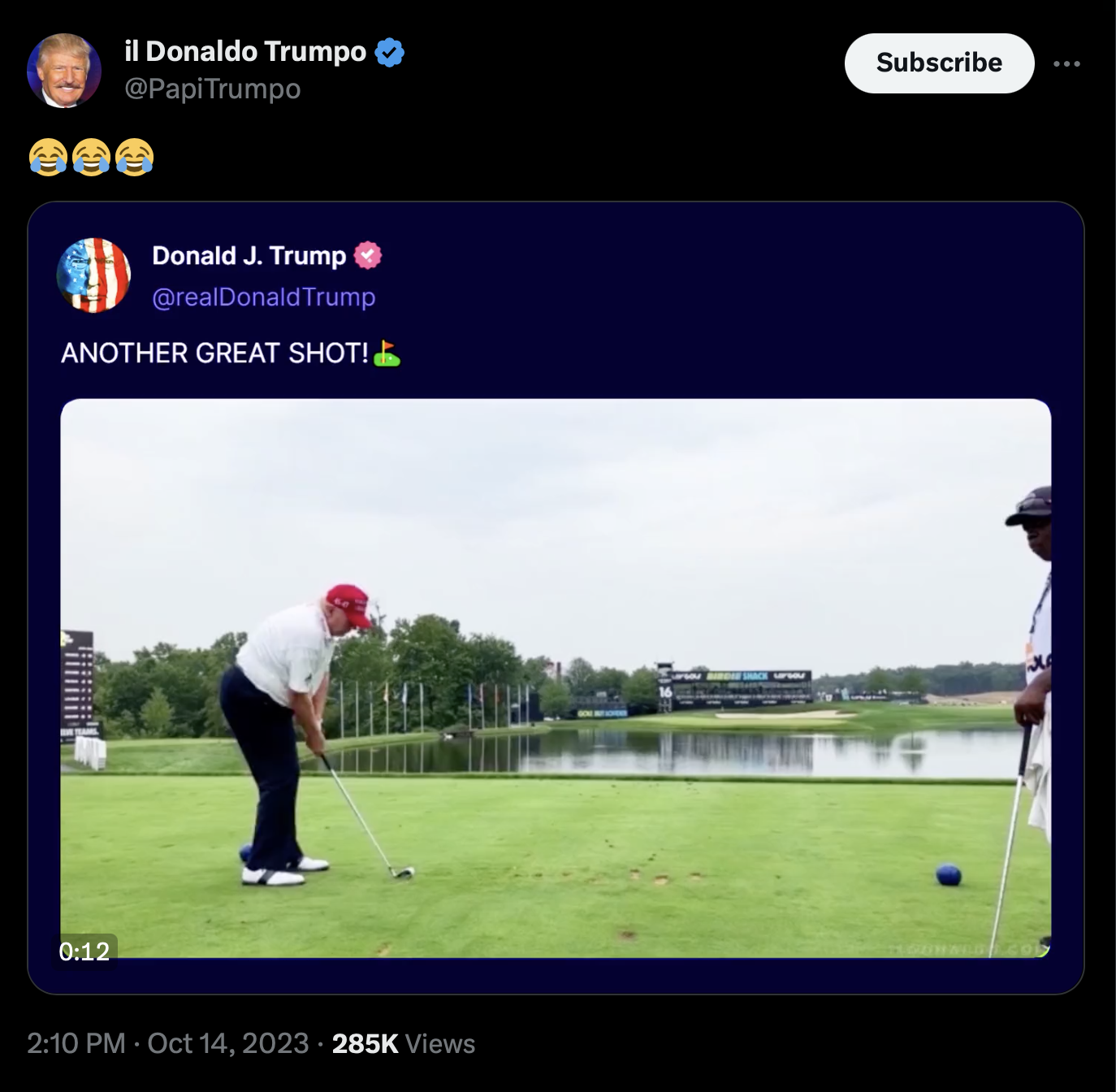
Task: Open the ANOTHER GREAT SHOT! quoted text
Action: 215,353
